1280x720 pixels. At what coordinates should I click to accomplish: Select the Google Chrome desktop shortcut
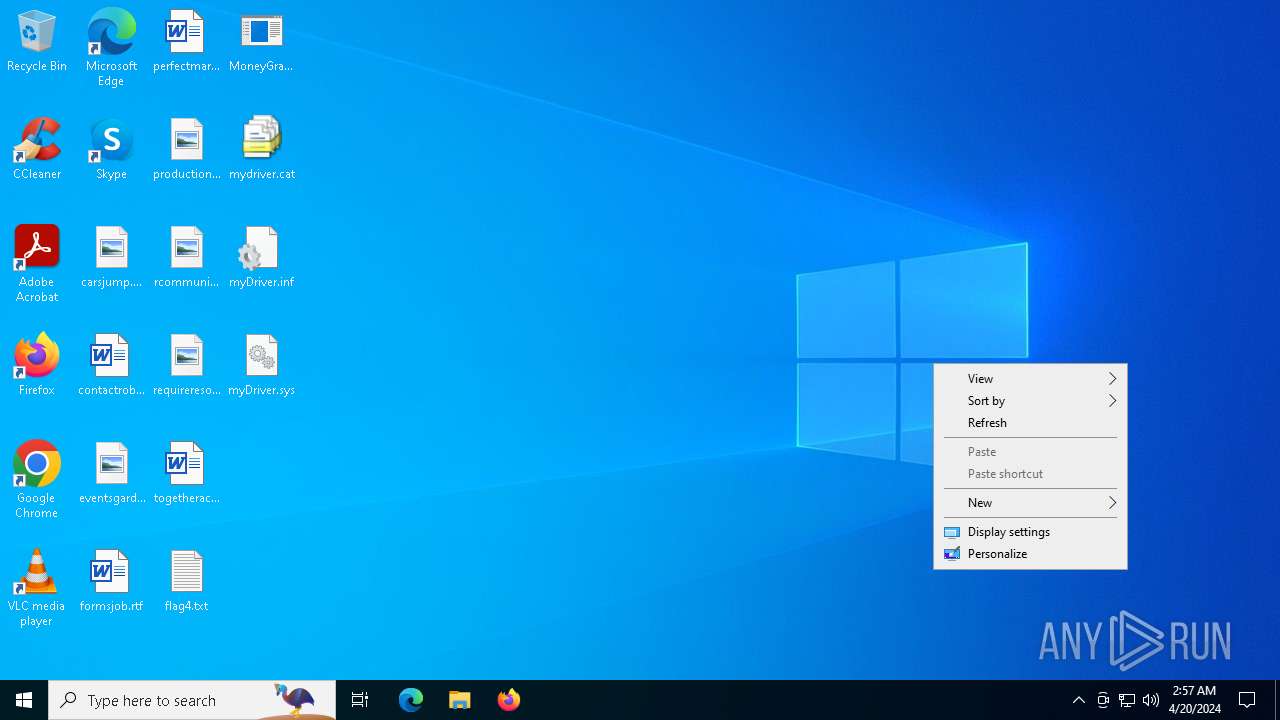(x=37, y=480)
